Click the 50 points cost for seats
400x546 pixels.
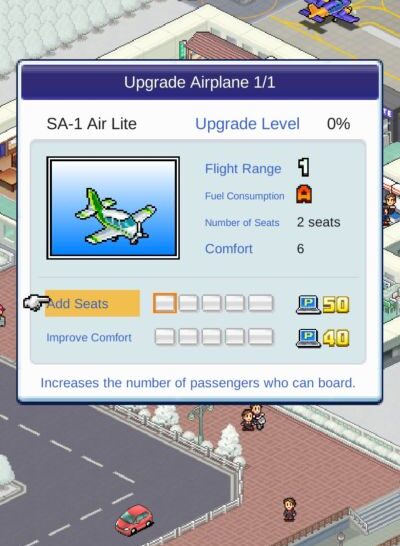pos(336,305)
